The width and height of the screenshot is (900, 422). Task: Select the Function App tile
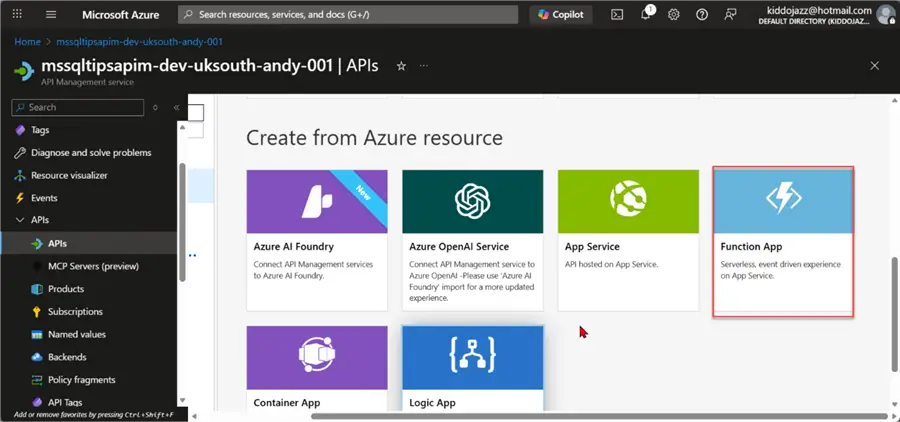click(x=783, y=241)
